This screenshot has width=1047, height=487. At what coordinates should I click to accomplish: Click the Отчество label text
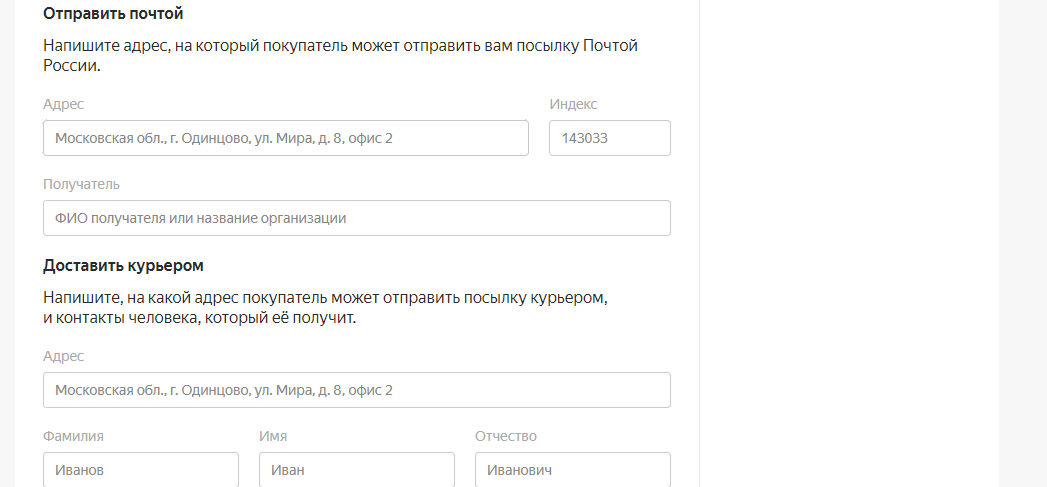click(506, 436)
